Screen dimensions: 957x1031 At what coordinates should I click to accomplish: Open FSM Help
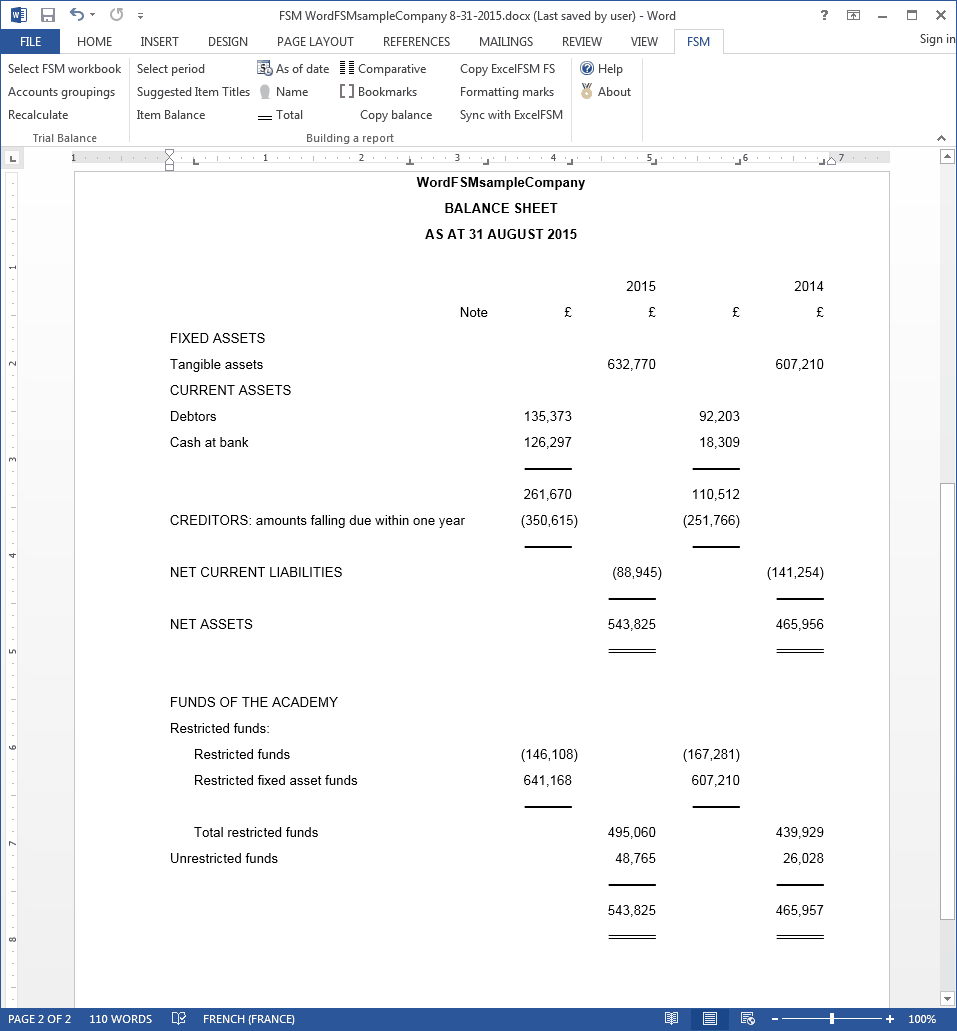(601, 68)
